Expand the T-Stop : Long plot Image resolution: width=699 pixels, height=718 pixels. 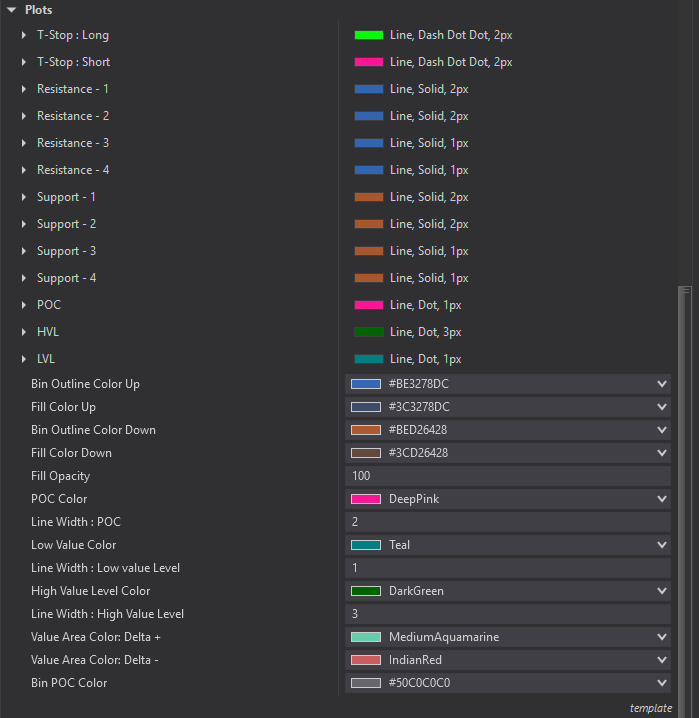click(x=24, y=35)
